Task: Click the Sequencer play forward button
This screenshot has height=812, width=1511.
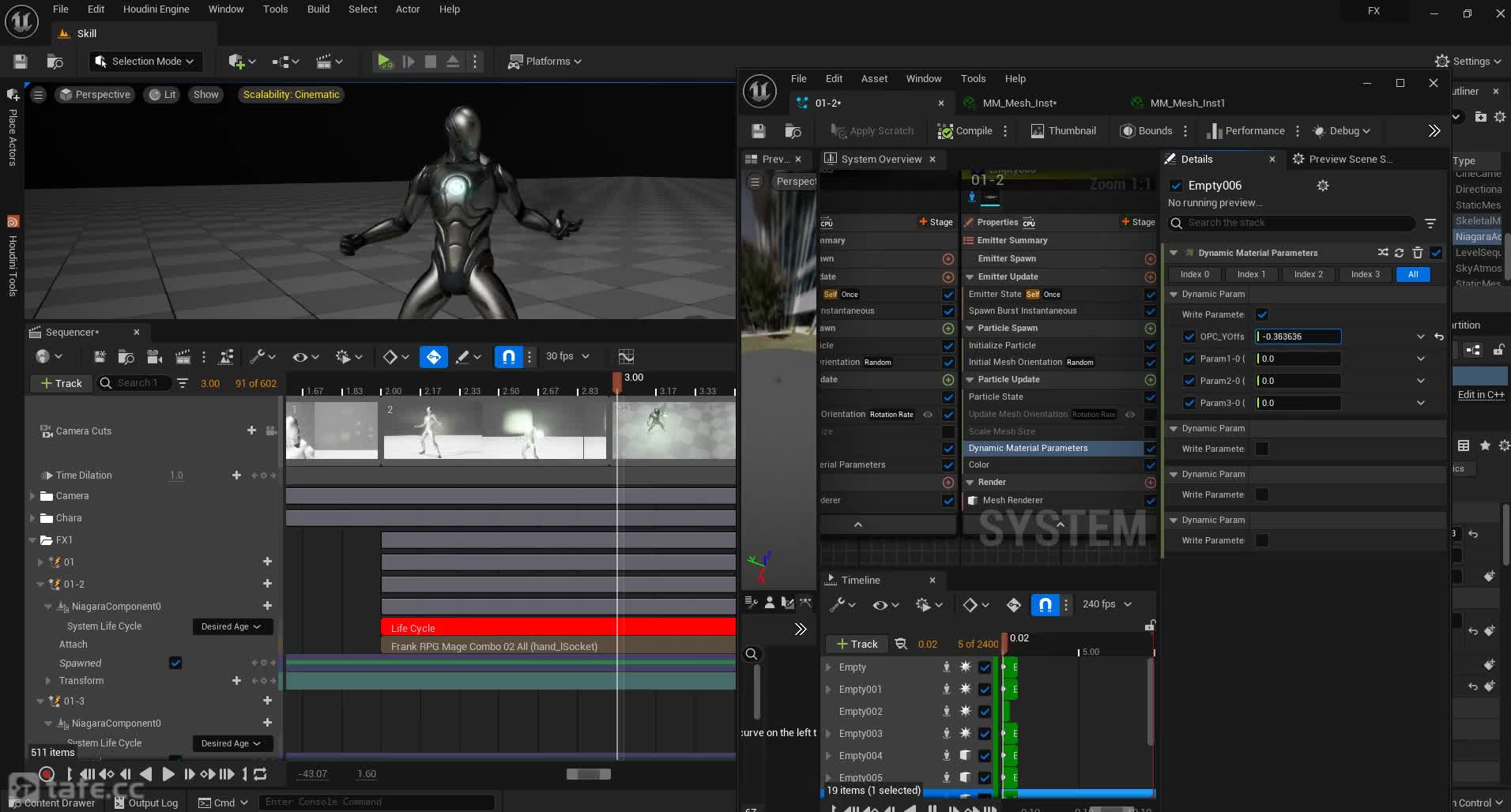Action: point(168,774)
